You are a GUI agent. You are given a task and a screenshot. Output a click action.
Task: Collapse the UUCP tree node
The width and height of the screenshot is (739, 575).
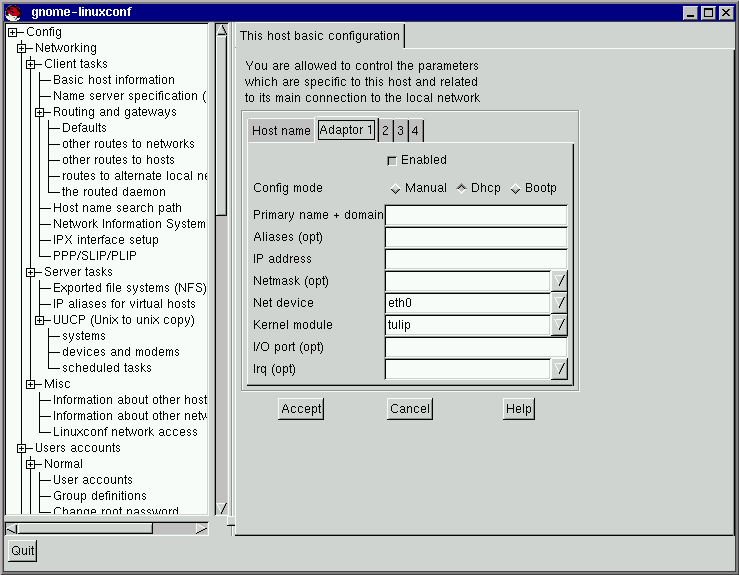point(40,320)
